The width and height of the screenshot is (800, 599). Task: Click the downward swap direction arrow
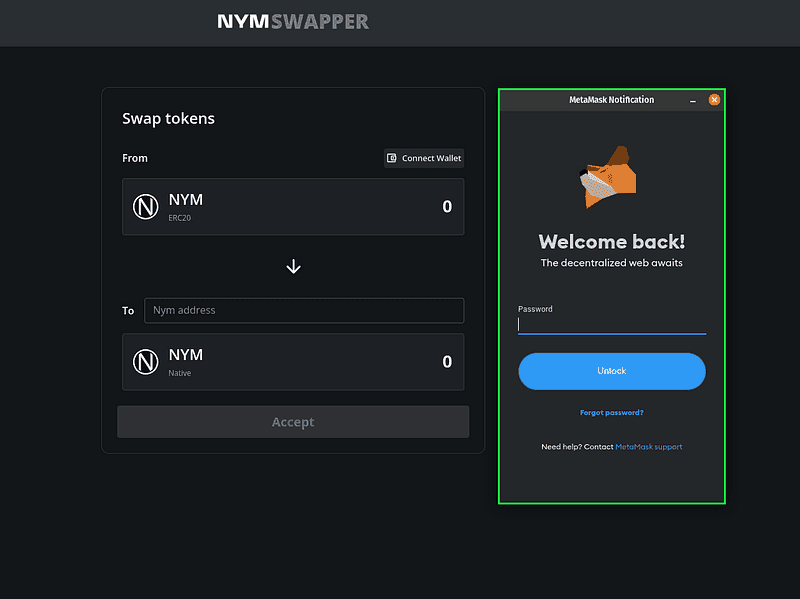coord(293,267)
